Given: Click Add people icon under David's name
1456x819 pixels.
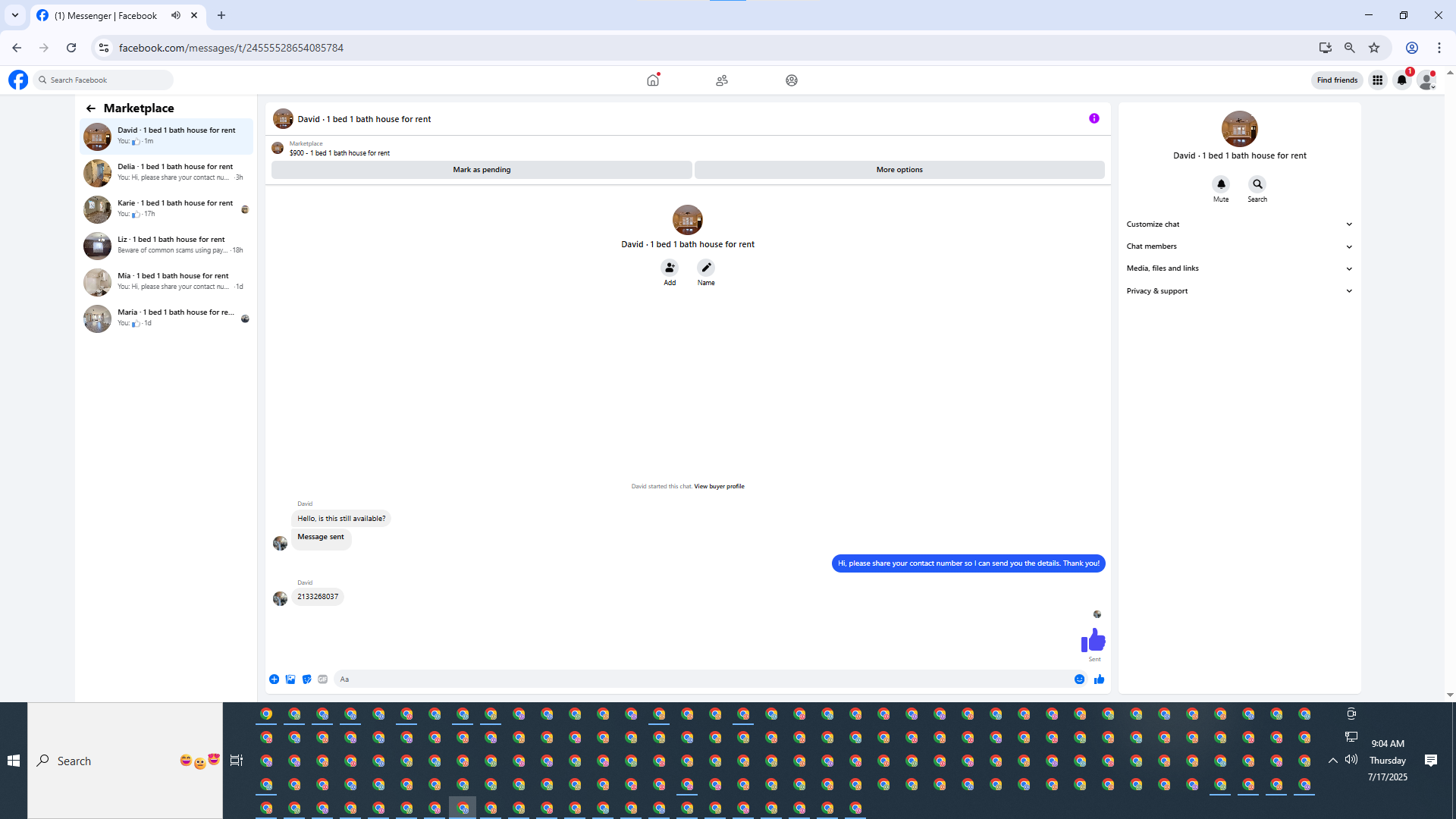Looking at the screenshot, I should pos(670,268).
